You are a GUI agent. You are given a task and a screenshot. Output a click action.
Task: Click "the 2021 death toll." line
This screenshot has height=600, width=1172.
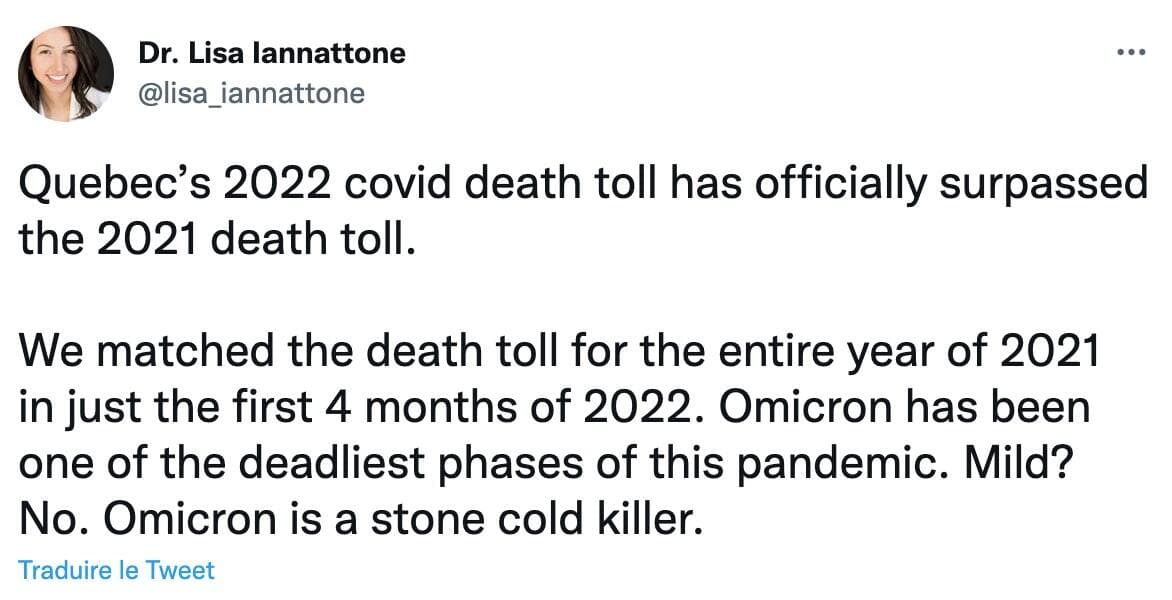(x=215, y=241)
